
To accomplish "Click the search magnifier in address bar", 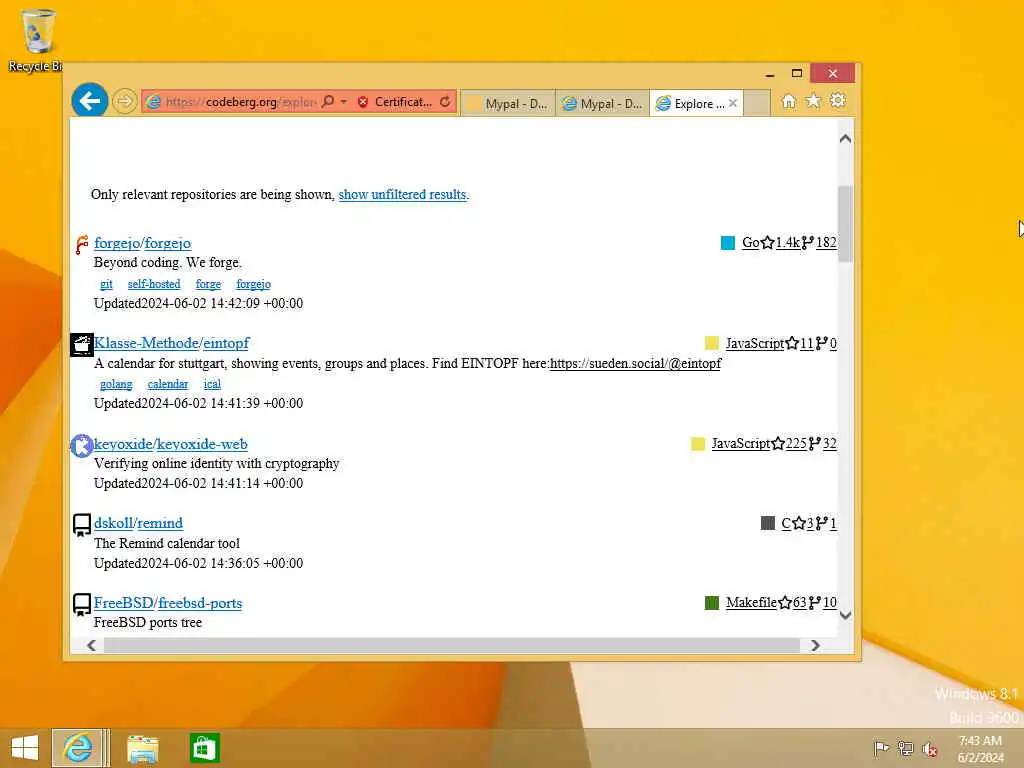I will pos(328,101).
